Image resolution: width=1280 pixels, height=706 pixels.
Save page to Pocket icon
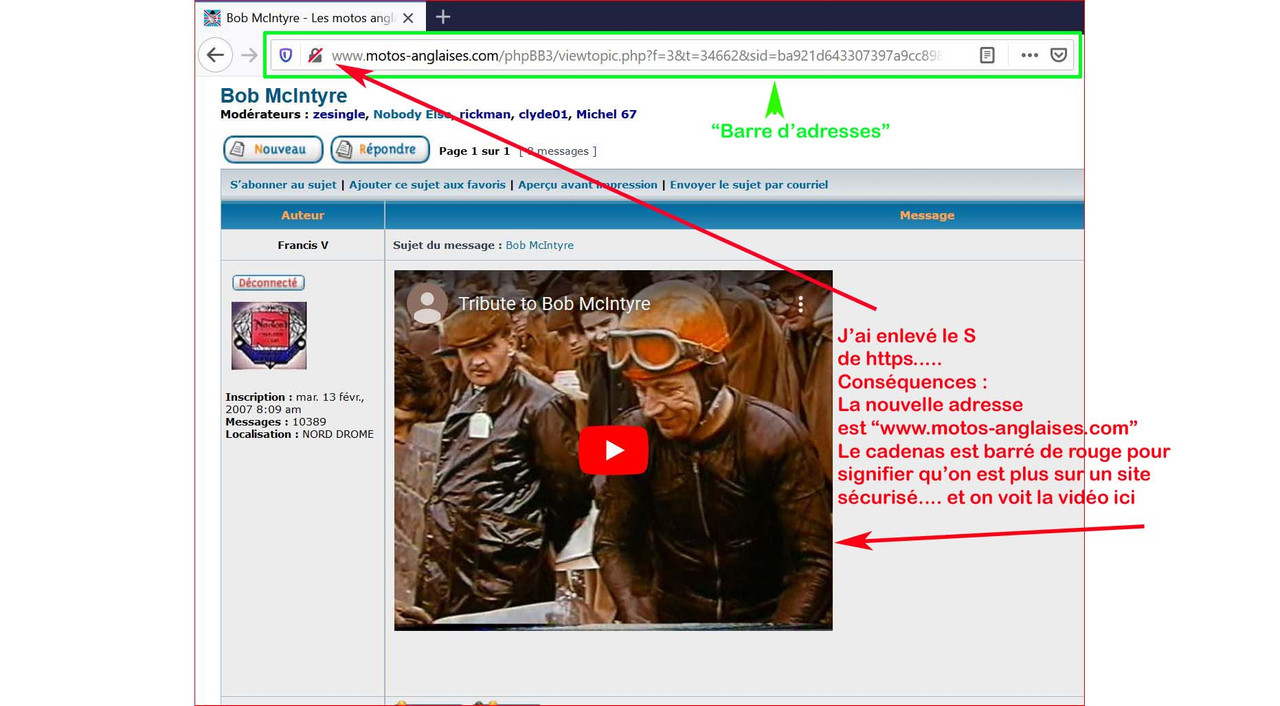coord(1058,55)
